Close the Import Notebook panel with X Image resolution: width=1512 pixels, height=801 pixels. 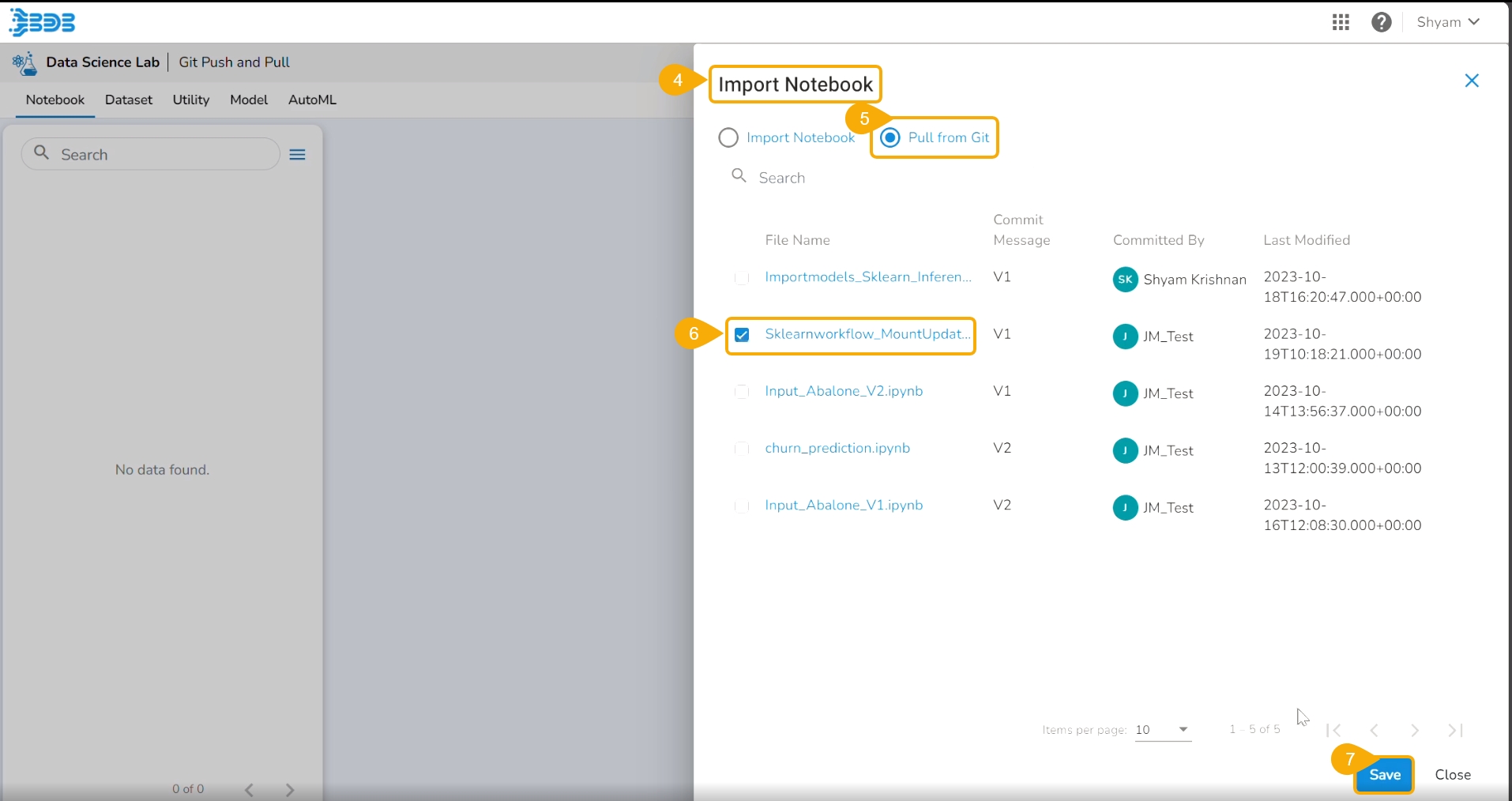[1472, 81]
